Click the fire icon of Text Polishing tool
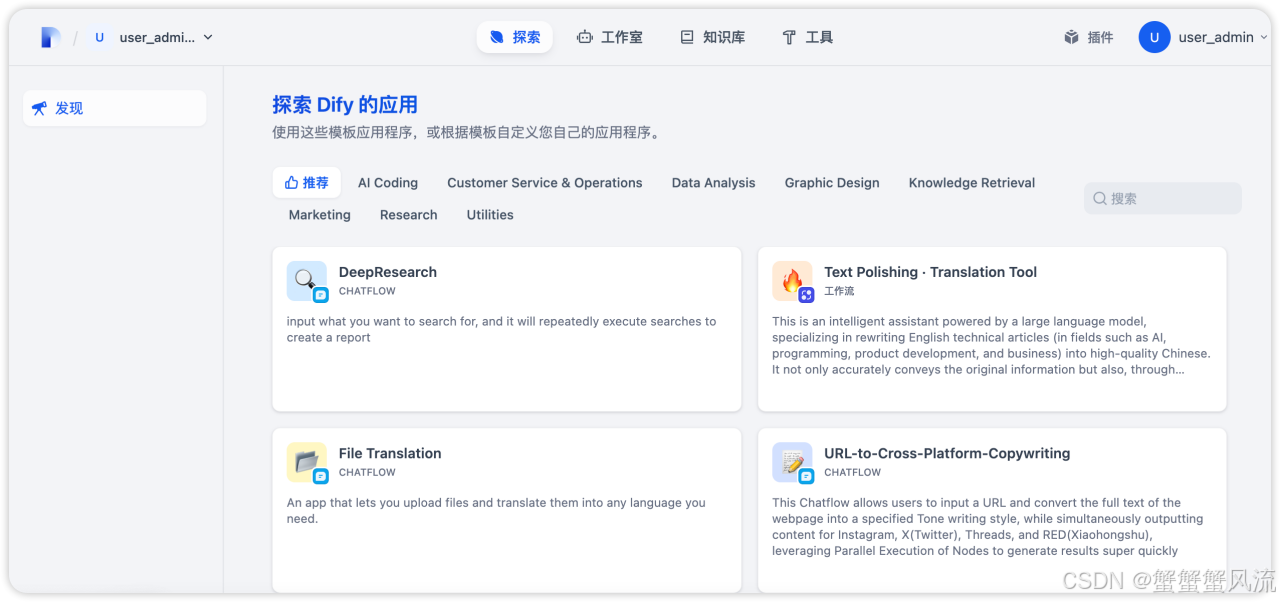 tap(791, 280)
